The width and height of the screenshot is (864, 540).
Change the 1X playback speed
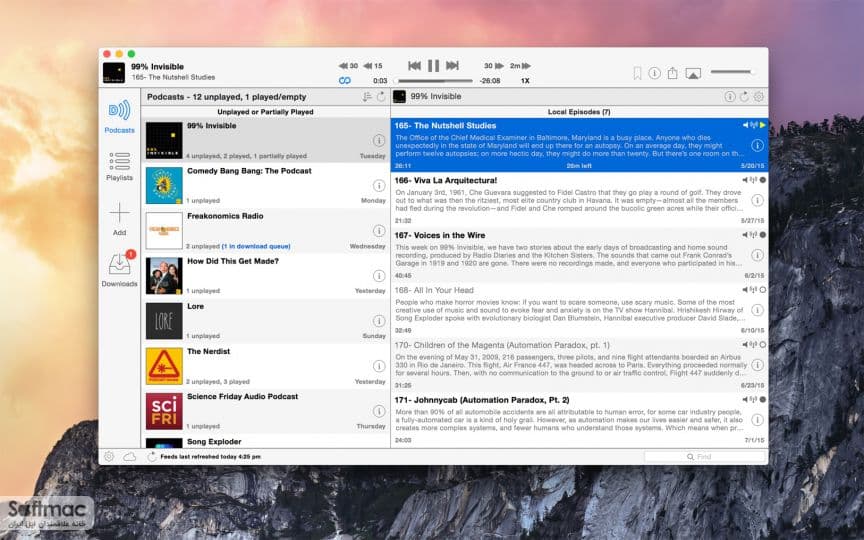point(525,80)
